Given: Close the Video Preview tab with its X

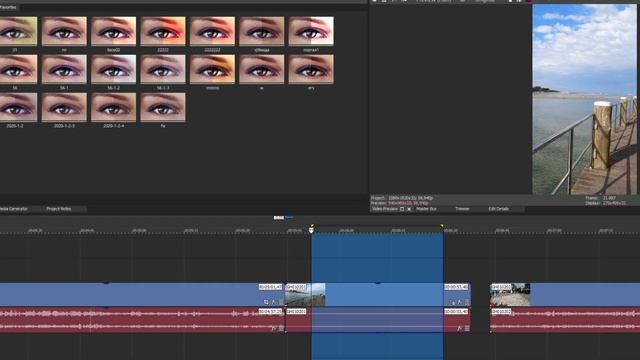Looking at the screenshot, I should tap(409, 209).
